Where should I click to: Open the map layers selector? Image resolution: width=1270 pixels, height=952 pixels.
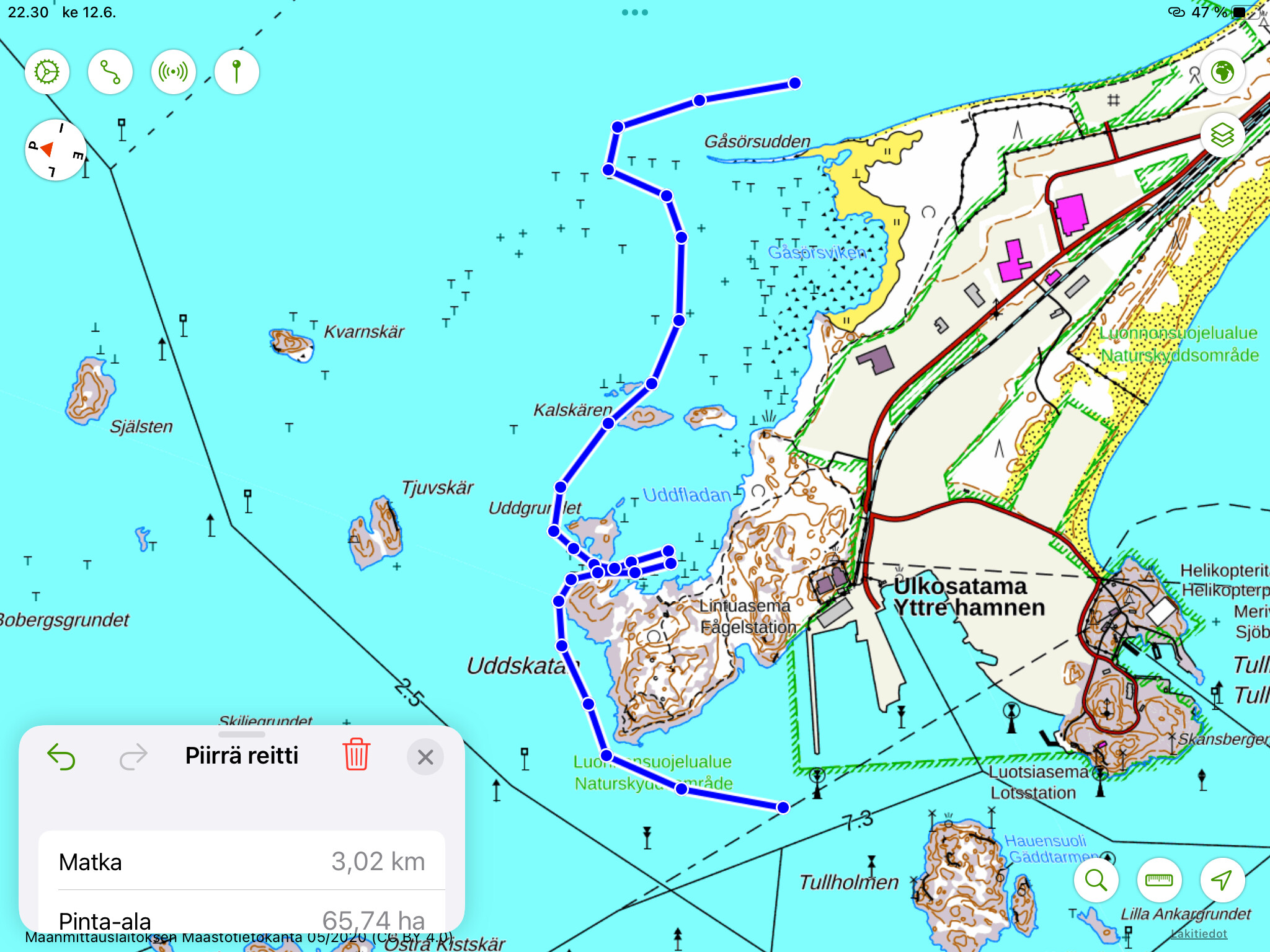(x=1222, y=135)
